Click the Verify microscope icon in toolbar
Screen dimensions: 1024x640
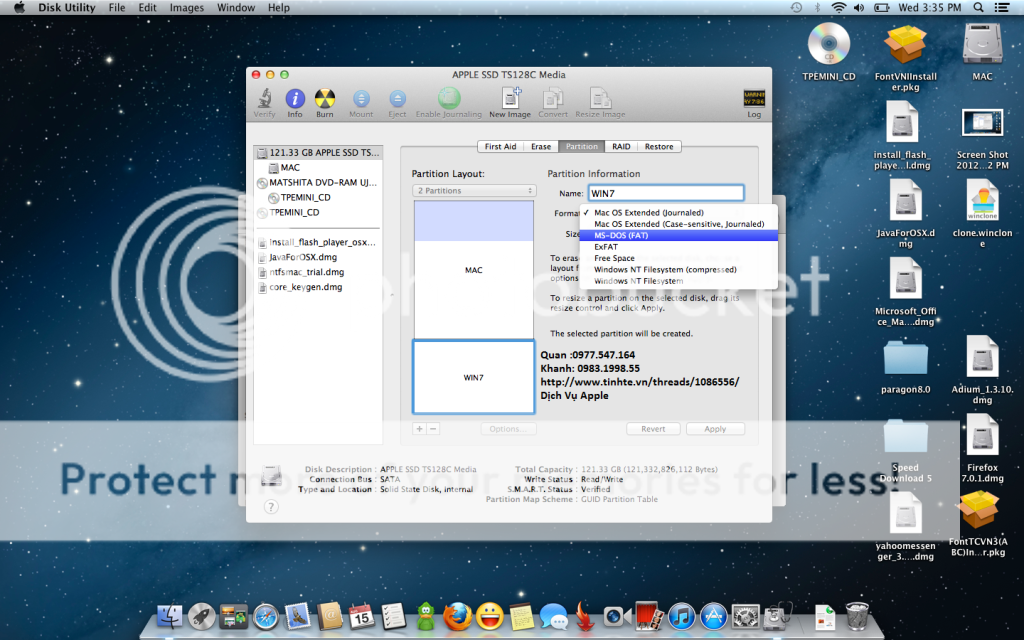265,98
